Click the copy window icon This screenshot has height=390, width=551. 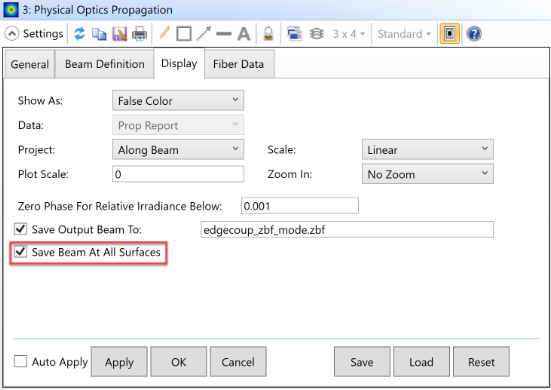pyautogui.click(x=99, y=34)
